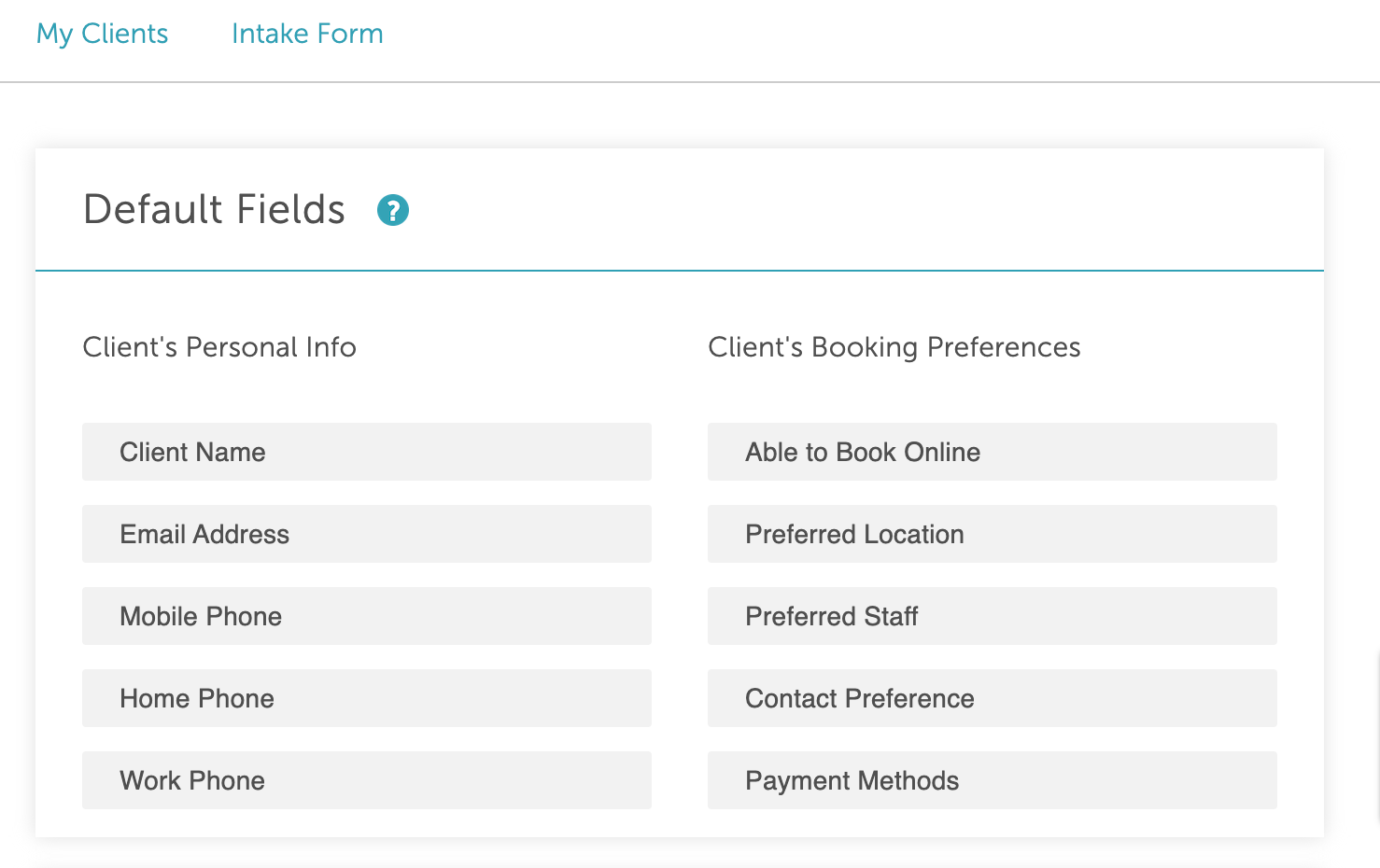Switch to the Intake Form tab

tap(307, 34)
